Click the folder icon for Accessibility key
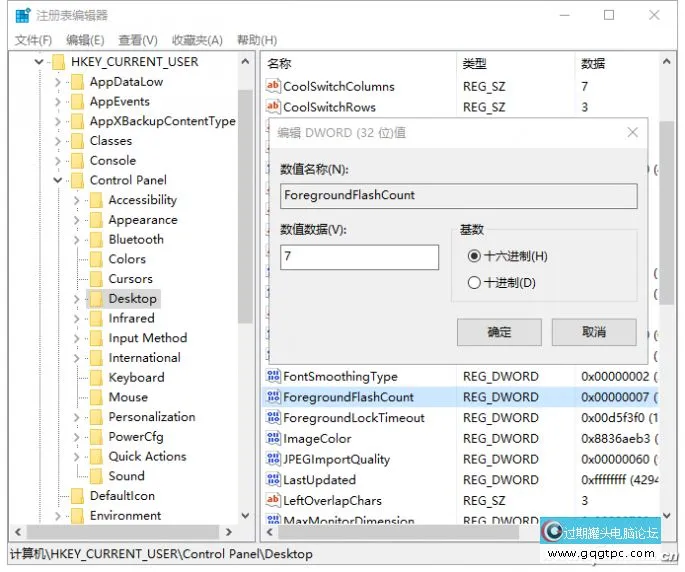This screenshot has height=572, width=685. click(95, 200)
